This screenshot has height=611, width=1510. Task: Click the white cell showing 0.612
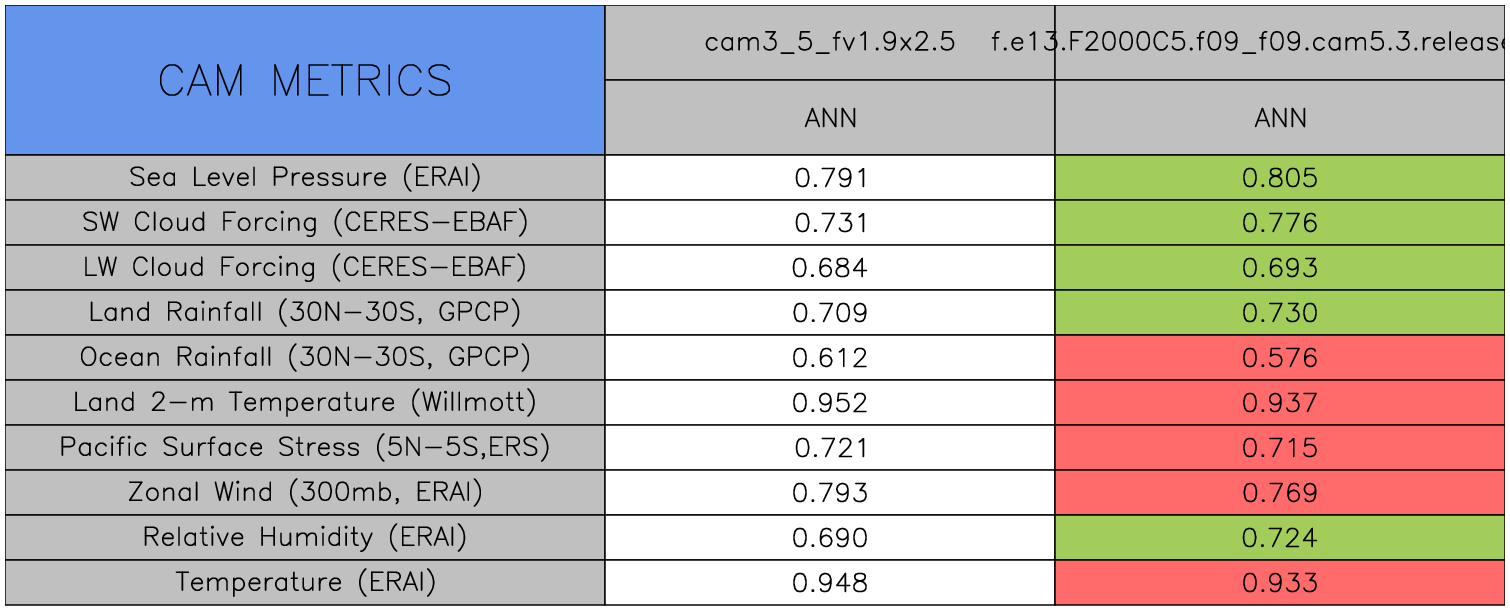click(x=830, y=358)
